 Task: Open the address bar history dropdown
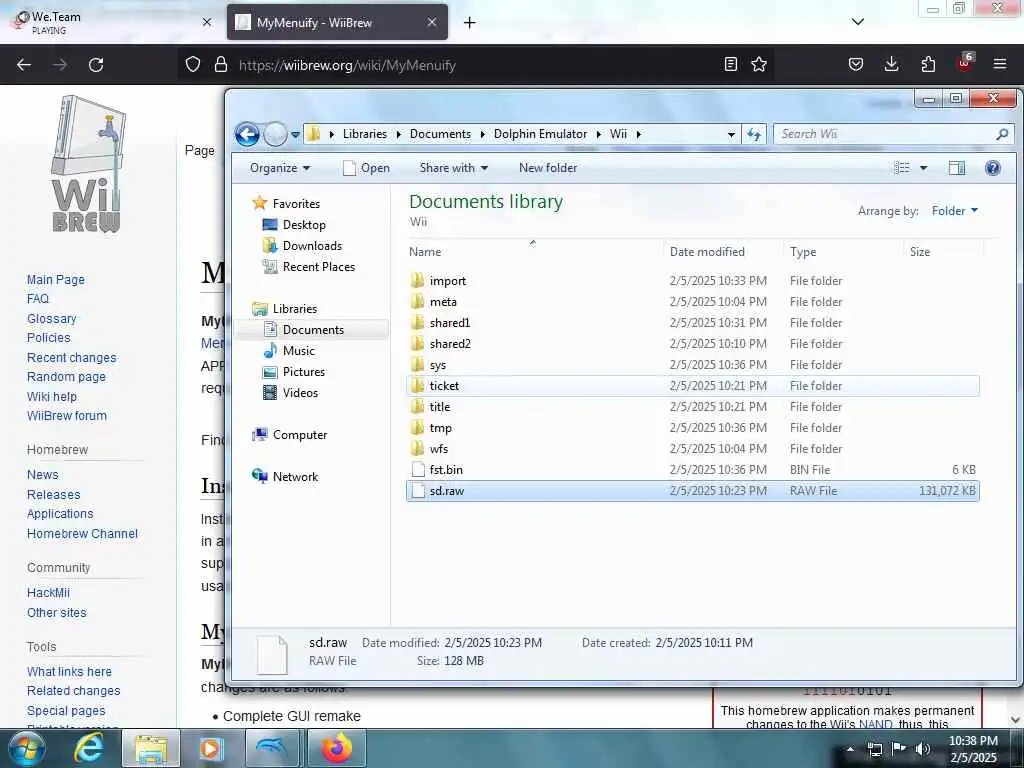click(x=731, y=135)
